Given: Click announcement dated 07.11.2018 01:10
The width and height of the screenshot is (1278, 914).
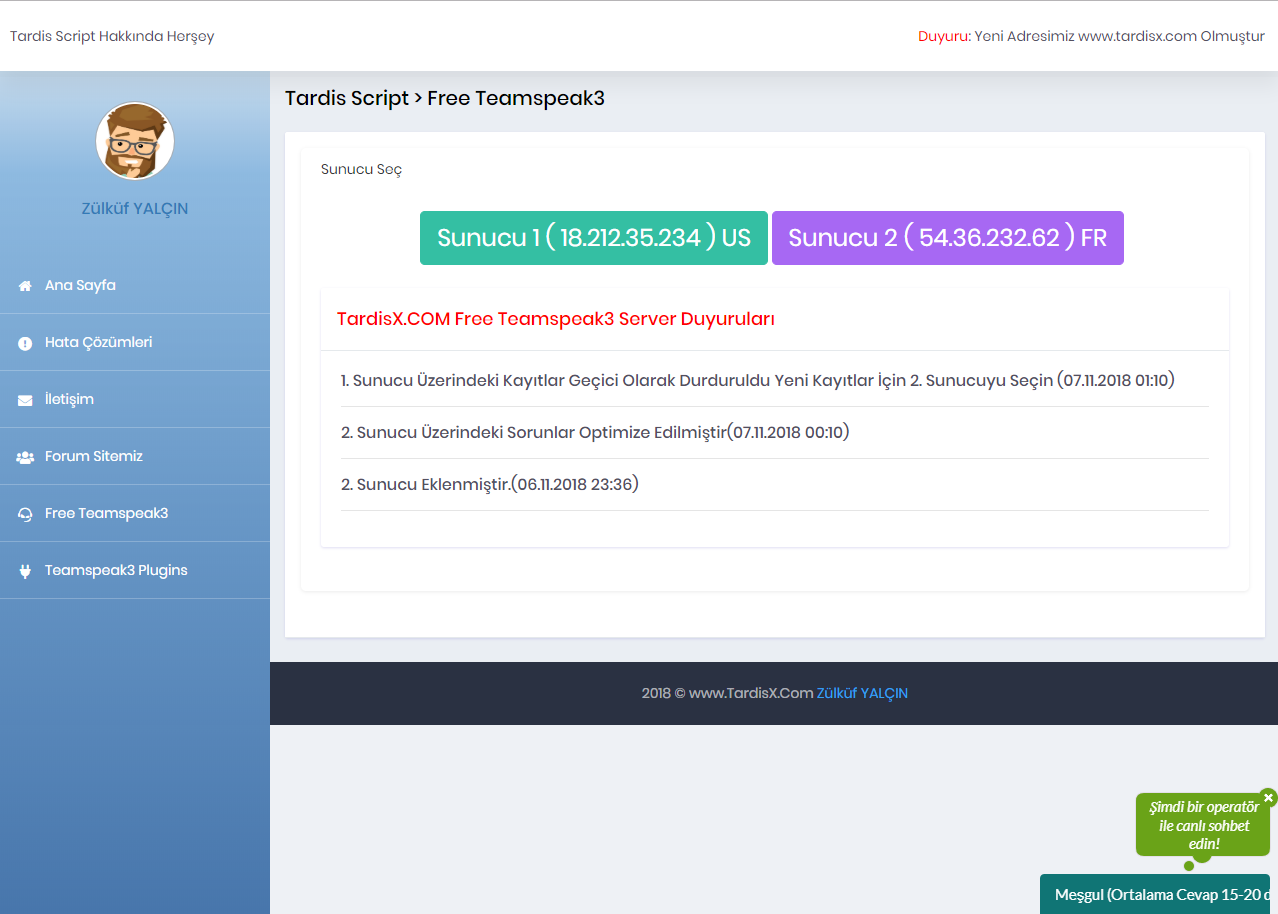Looking at the screenshot, I should point(758,380).
